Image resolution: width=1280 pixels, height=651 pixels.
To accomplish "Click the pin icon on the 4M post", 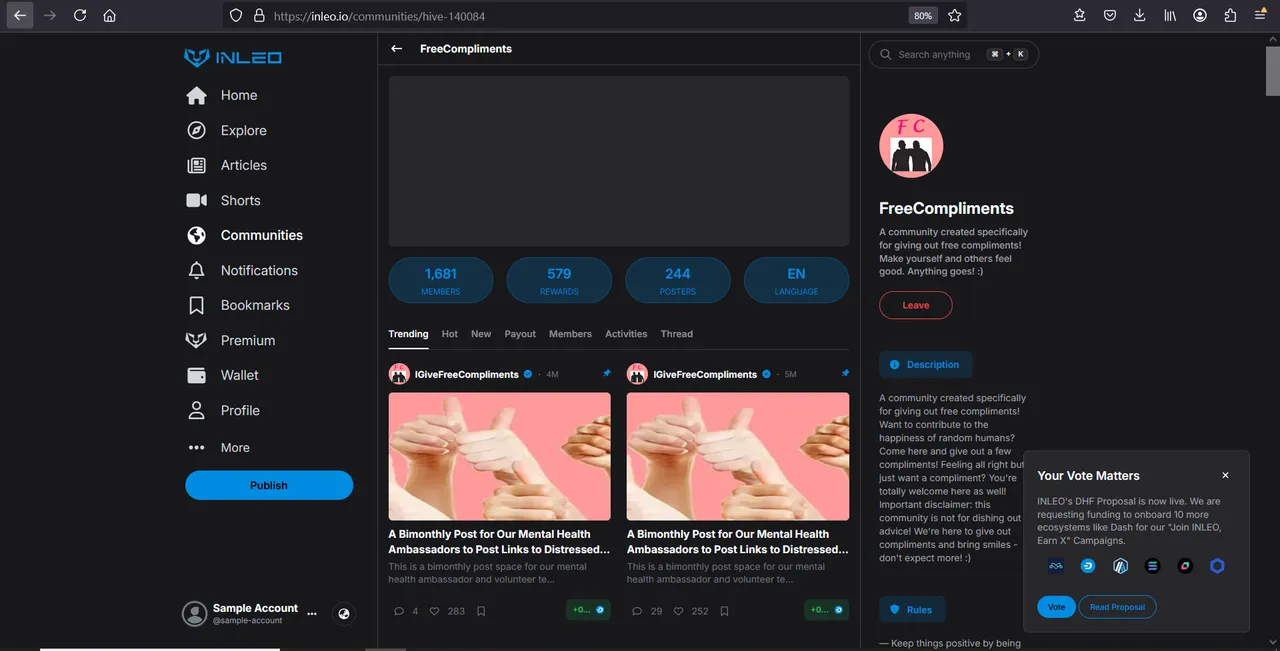I will pyautogui.click(x=607, y=373).
